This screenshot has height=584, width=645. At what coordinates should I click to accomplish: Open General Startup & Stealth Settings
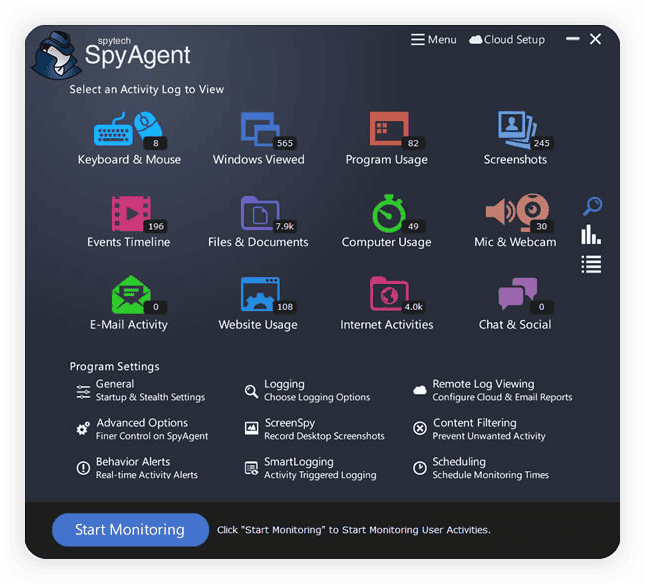[x=141, y=390]
